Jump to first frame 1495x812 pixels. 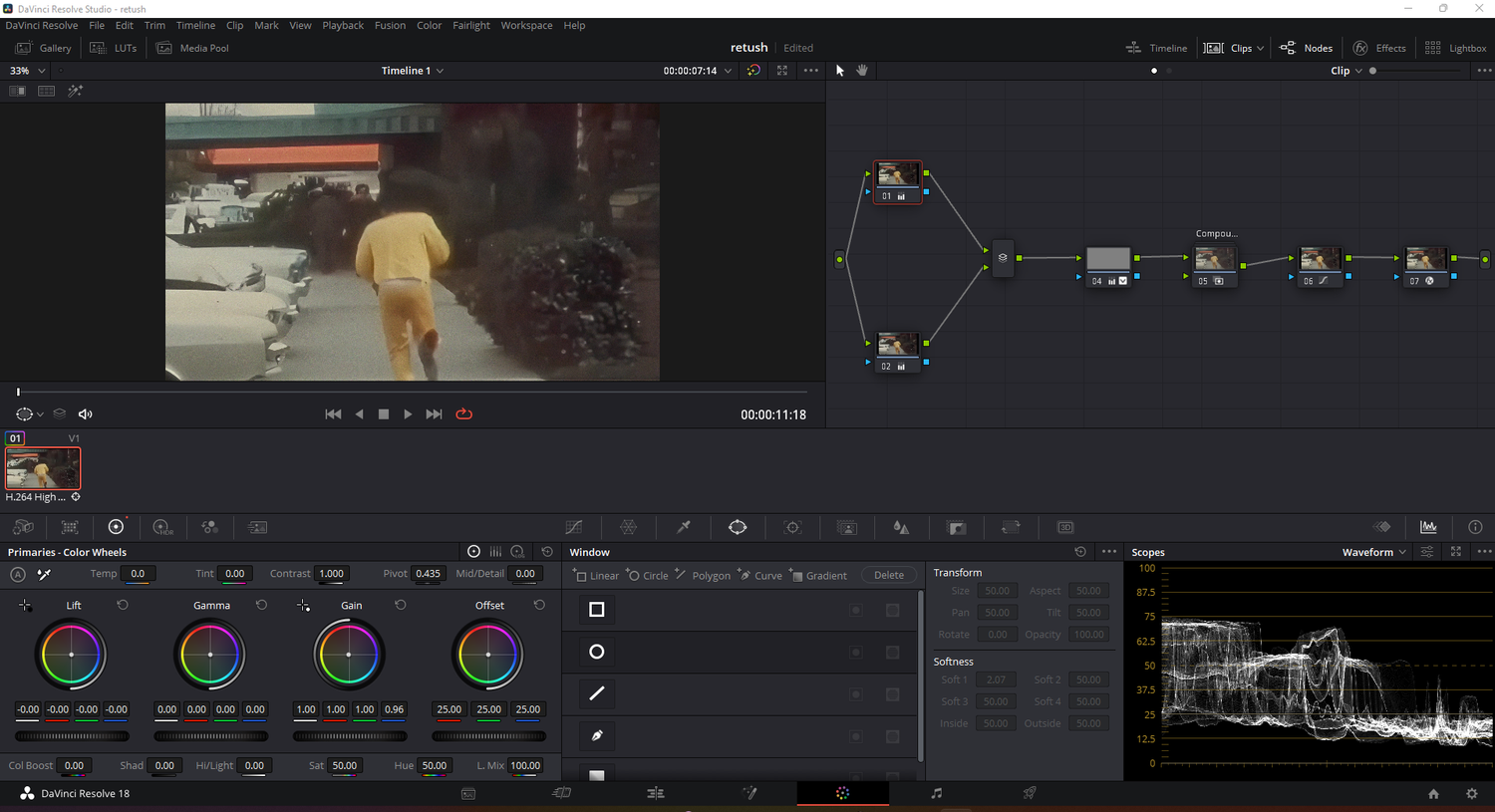(333, 414)
